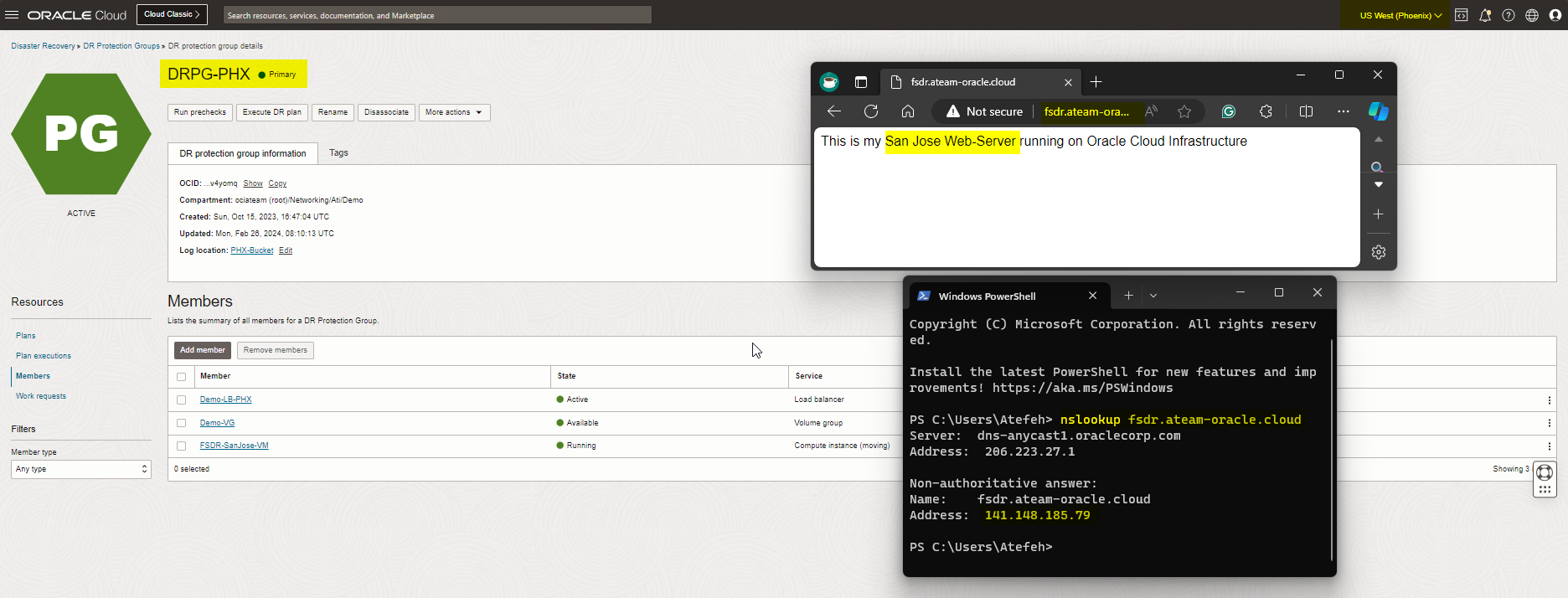1568x598 pixels.
Task: Switch to the Tags tab
Action: (338, 153)
